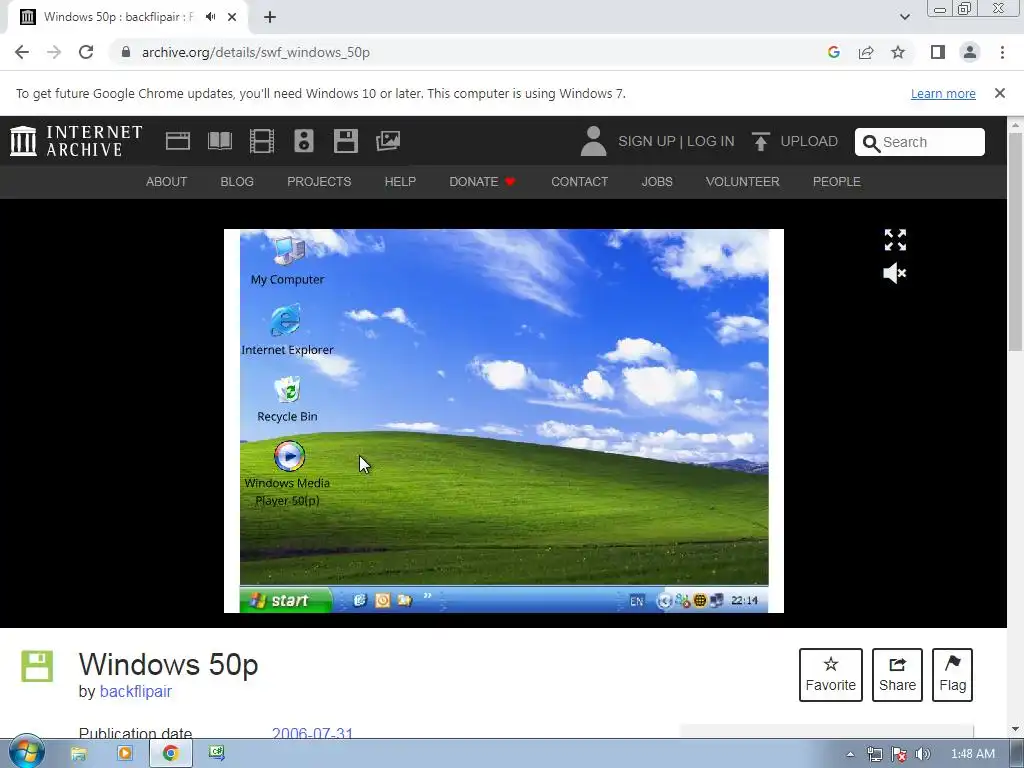The height and width of the screenshot is (768, 1024).
Task: Open a new browser tab
Action: coord(270,17)
